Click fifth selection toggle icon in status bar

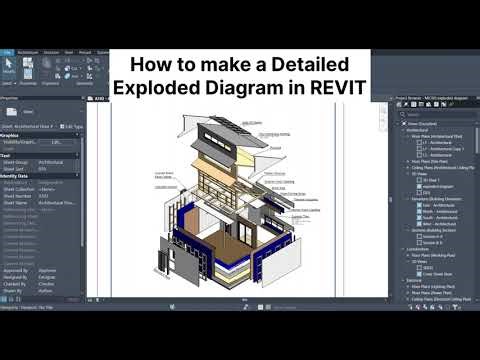pyautogui.click(x=440, y=307)
